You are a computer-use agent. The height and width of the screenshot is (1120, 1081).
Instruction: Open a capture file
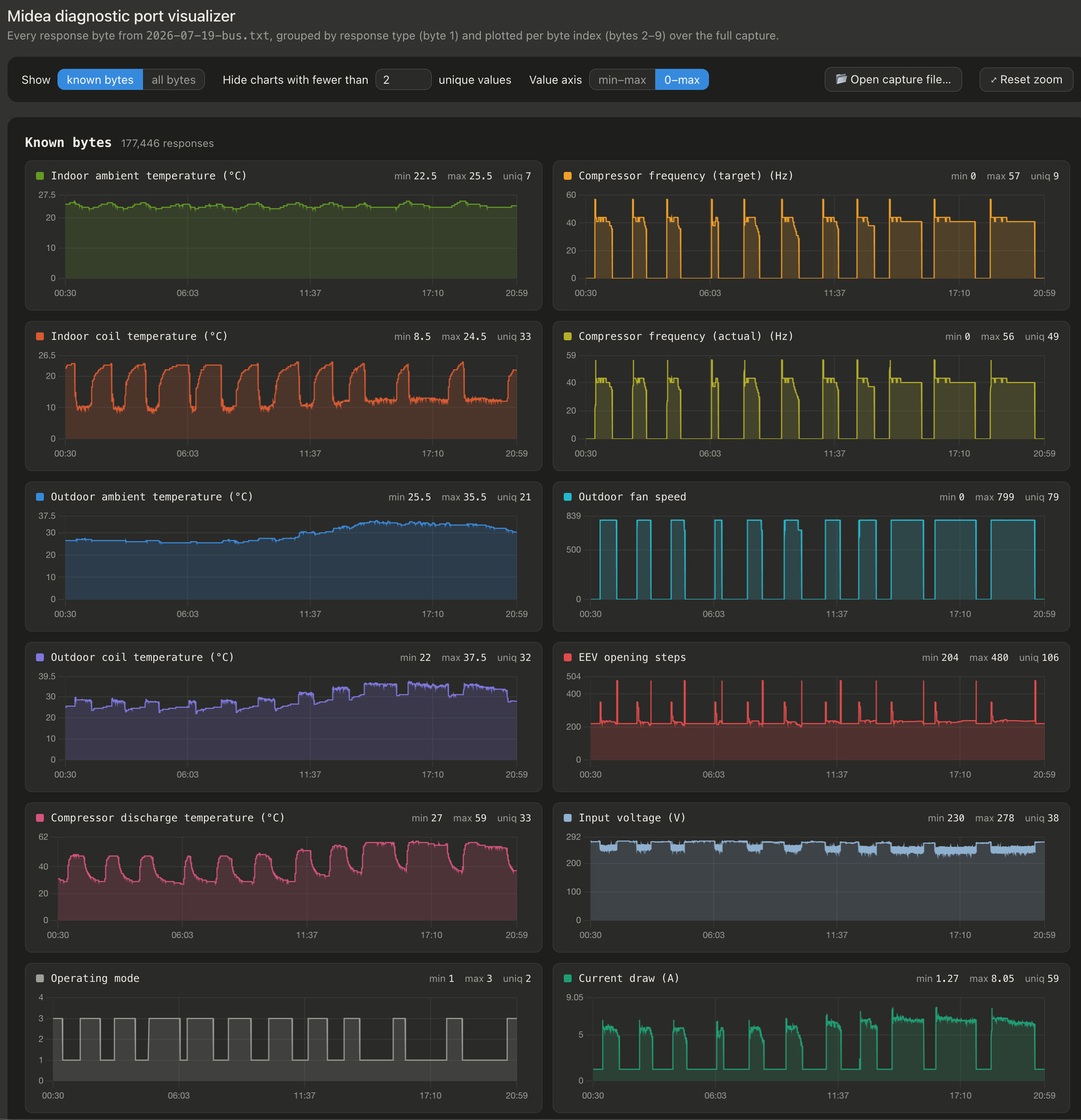(893, 79)
